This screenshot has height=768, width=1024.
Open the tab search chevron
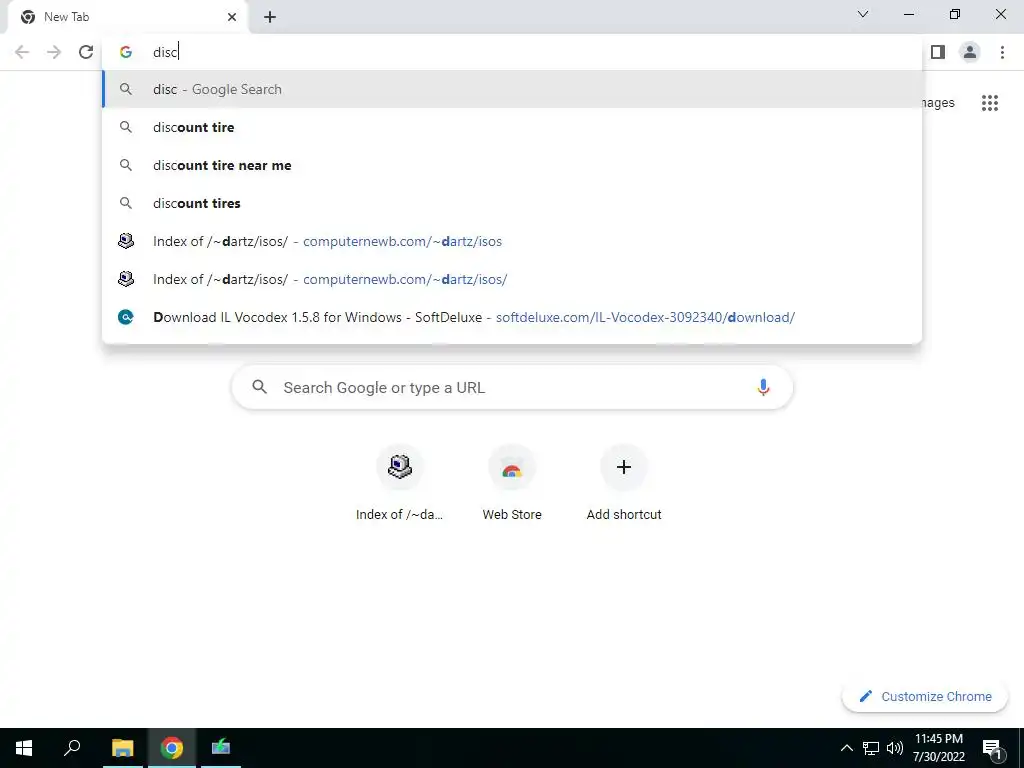pos(863,14)
